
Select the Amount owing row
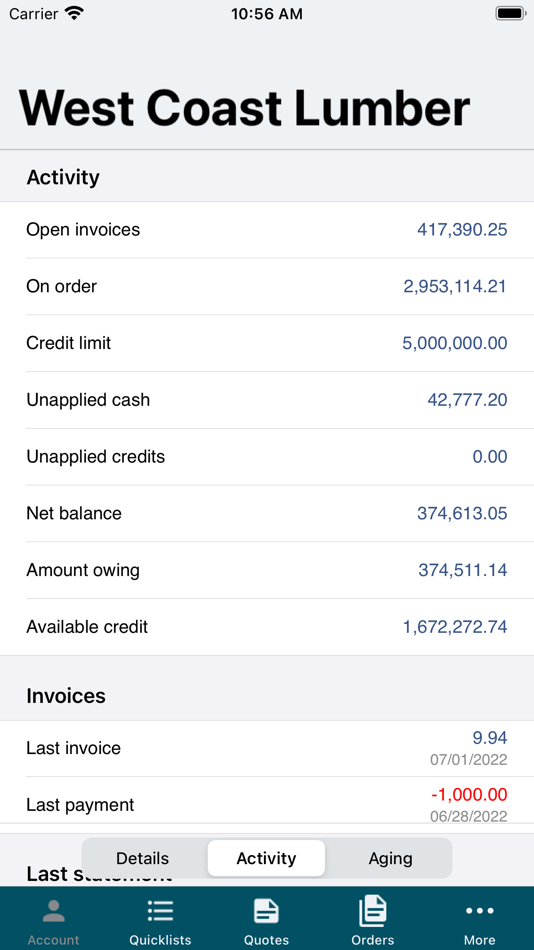pyautogui.click(x=267, y=570)
